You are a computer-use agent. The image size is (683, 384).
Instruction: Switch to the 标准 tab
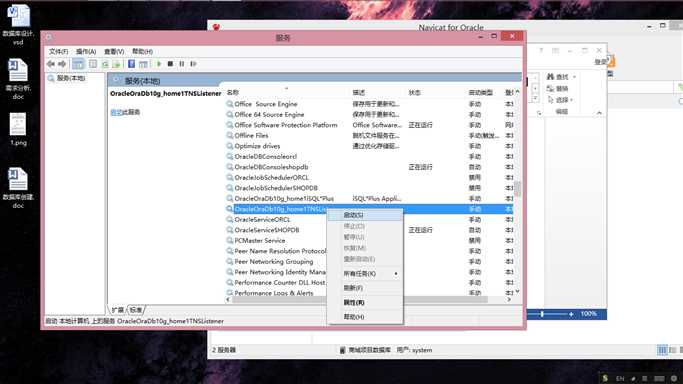click(x=136, y=310)
